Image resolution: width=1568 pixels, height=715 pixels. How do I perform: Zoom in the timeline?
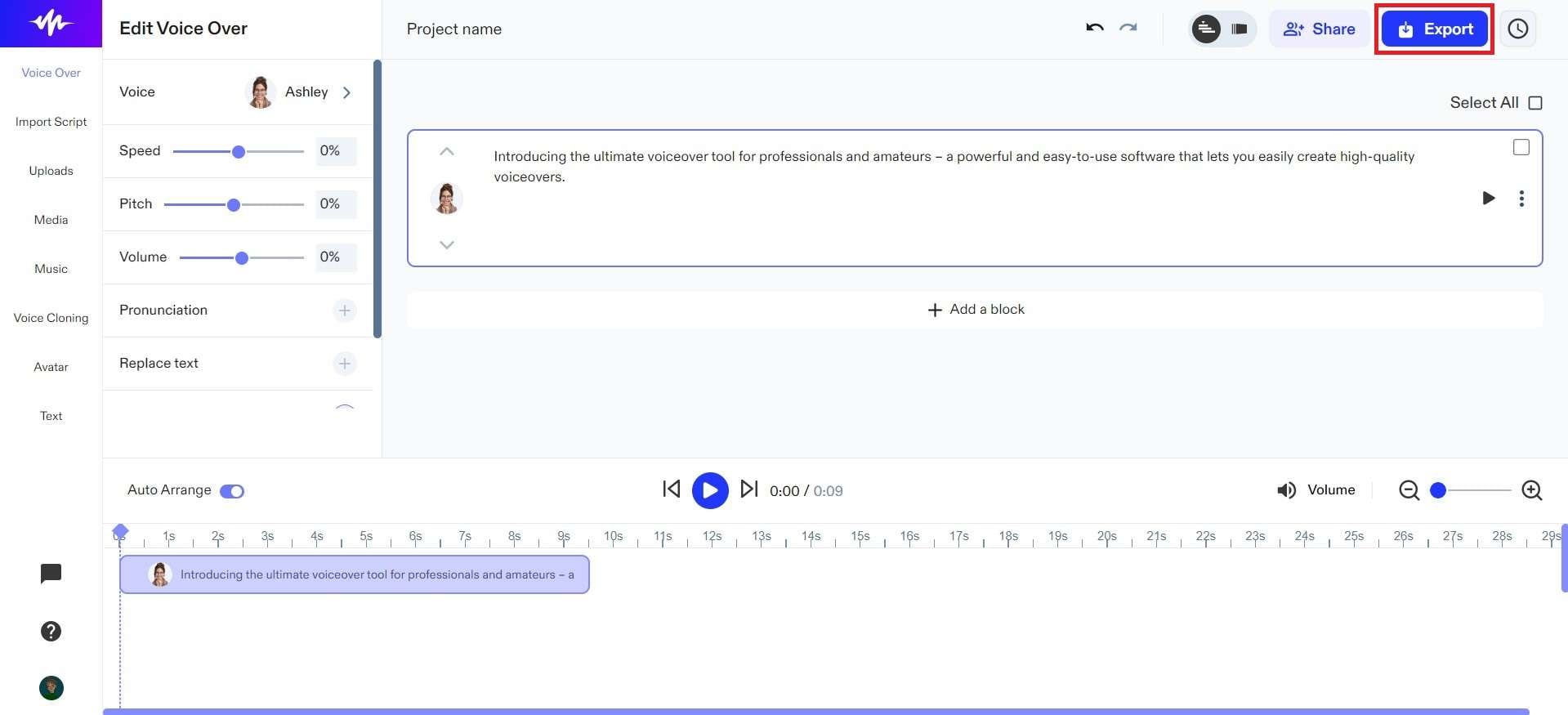(x=1532, y=489)
